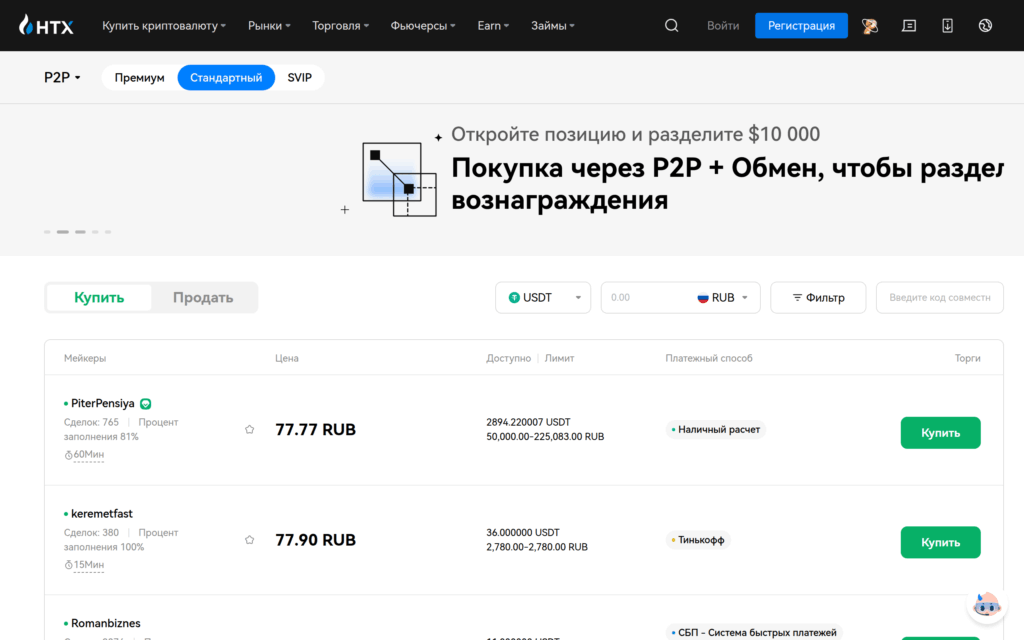Click the Торги column header
This screenshot has height=640, width=1024.
click(x=967, y=359)
